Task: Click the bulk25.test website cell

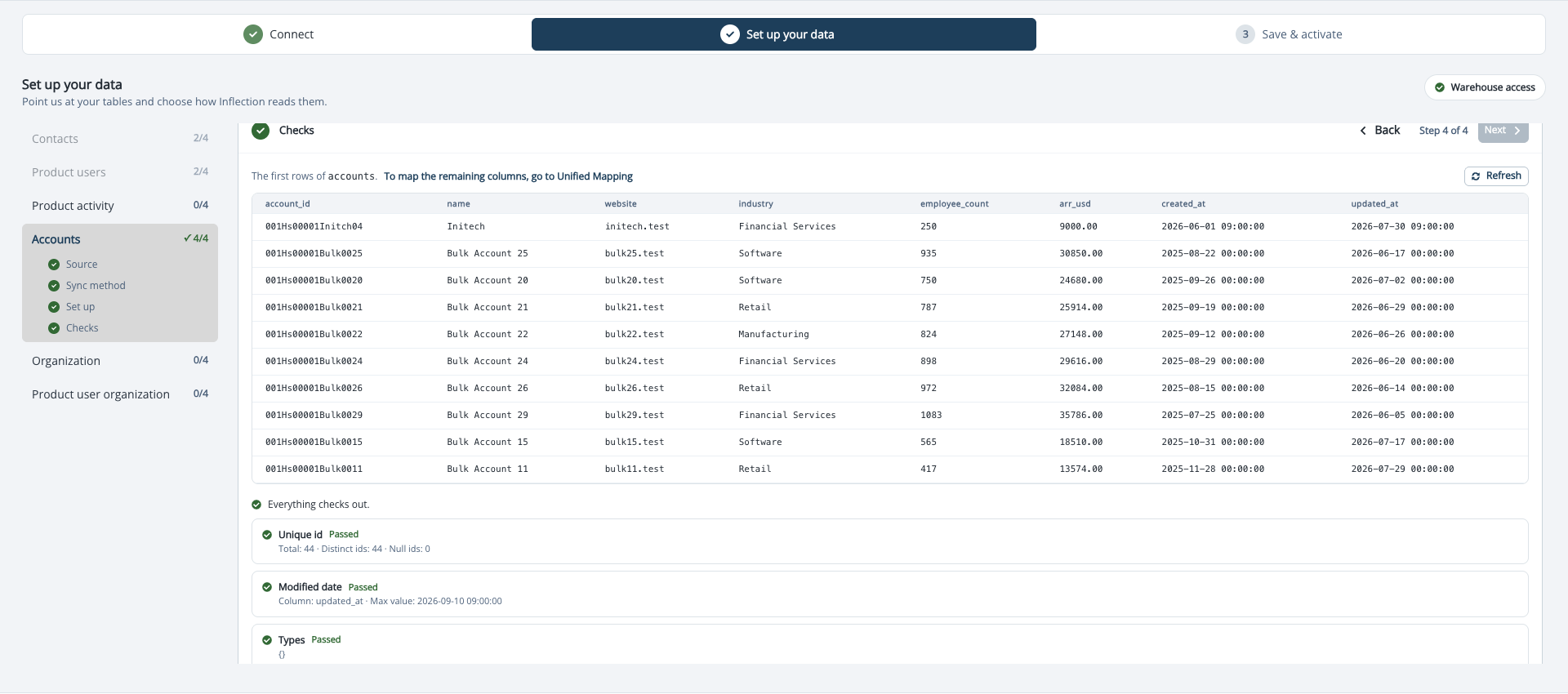Action: point(635,254)
